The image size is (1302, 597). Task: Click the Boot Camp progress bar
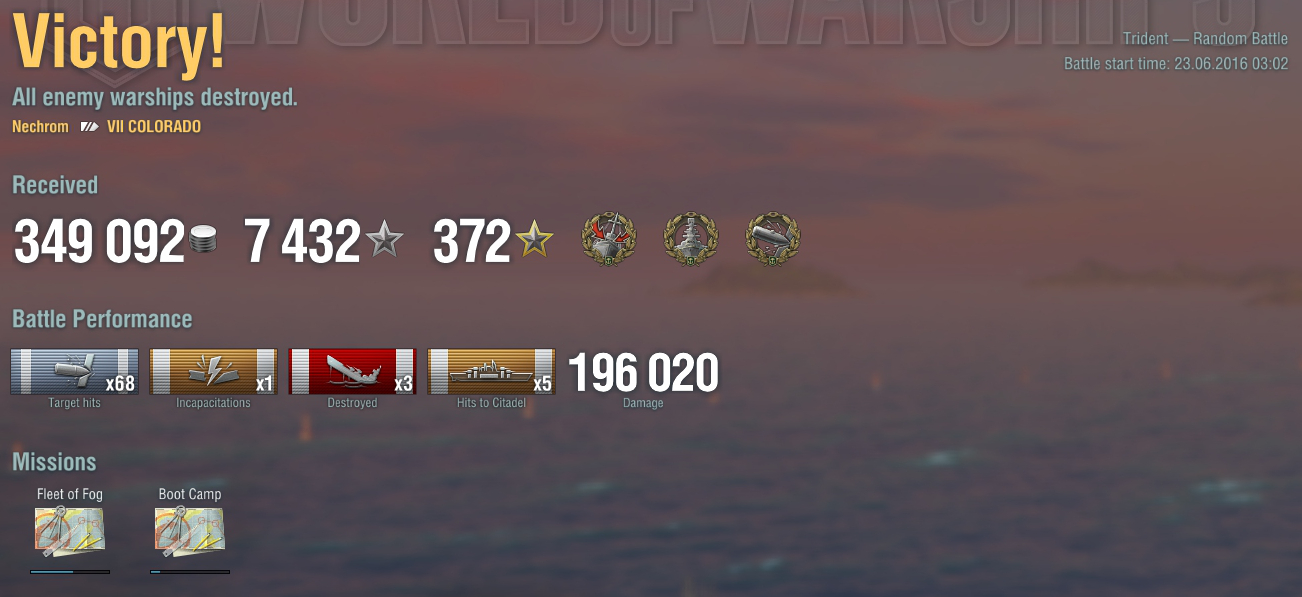190,572
